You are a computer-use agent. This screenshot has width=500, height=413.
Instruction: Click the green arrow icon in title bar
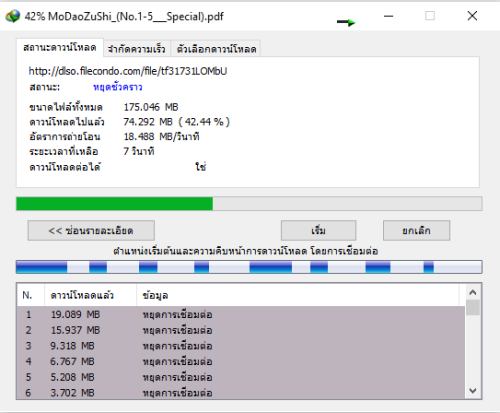tap(346, 22)
